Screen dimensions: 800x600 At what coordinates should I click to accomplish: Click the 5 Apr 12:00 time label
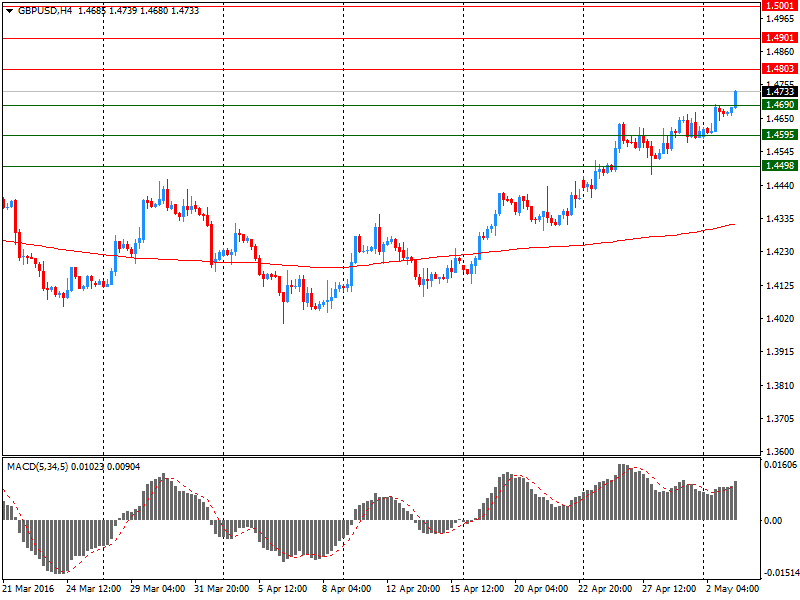[x=283, y=589]
